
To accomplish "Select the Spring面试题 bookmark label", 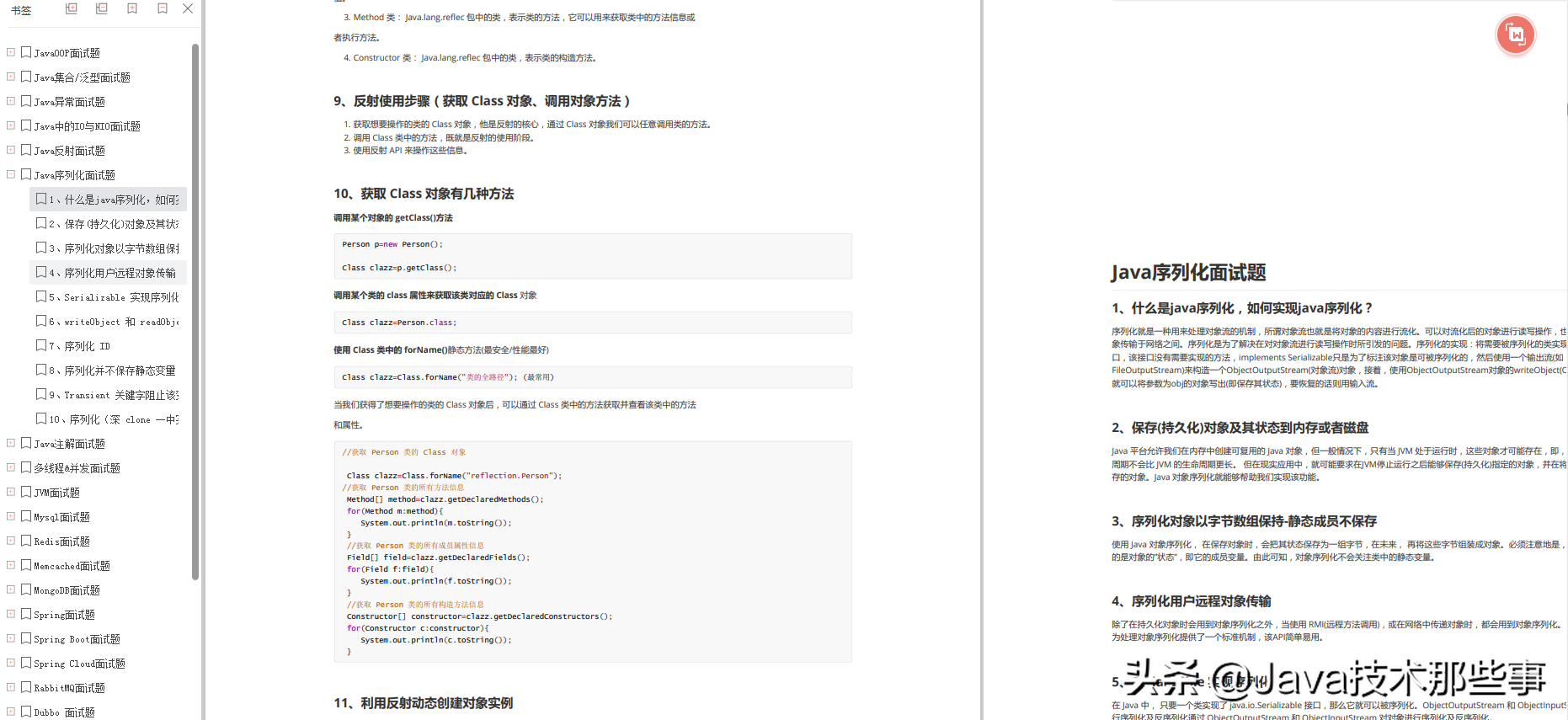I will coord(65,615).
